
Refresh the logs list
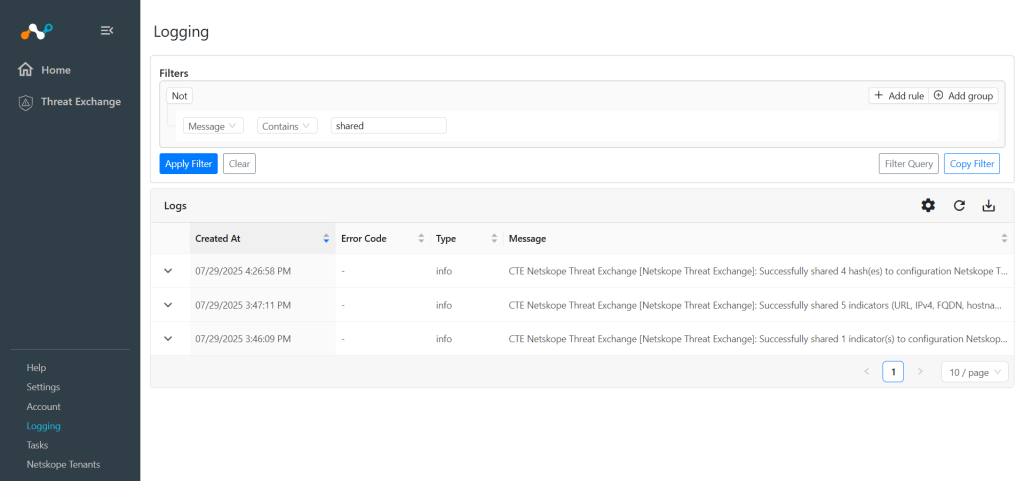pyautogui.click(x=959, y=206)
